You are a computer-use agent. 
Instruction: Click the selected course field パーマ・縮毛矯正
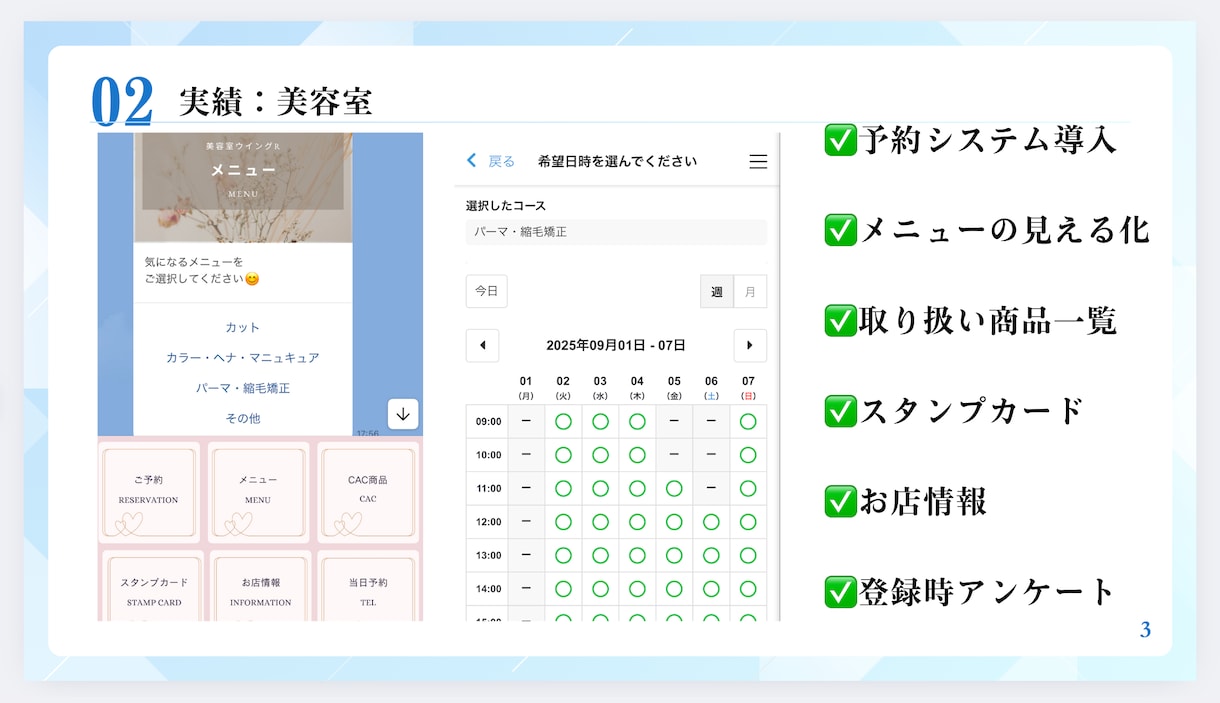point(616,232)
